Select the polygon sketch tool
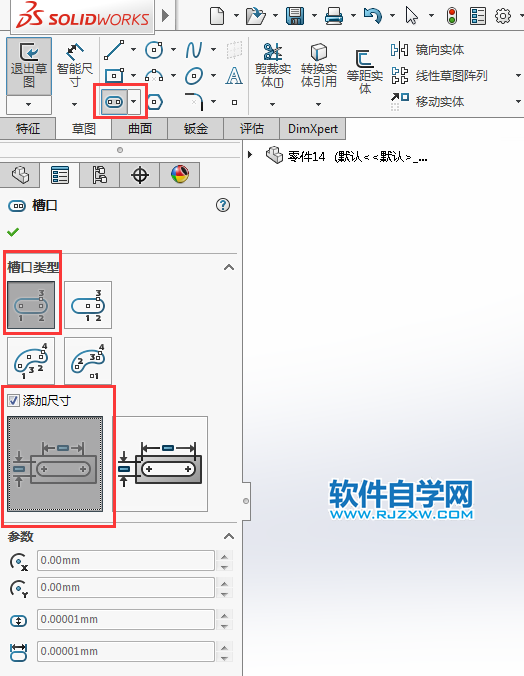This screenshot has width=524, height=676. (154, 102)
